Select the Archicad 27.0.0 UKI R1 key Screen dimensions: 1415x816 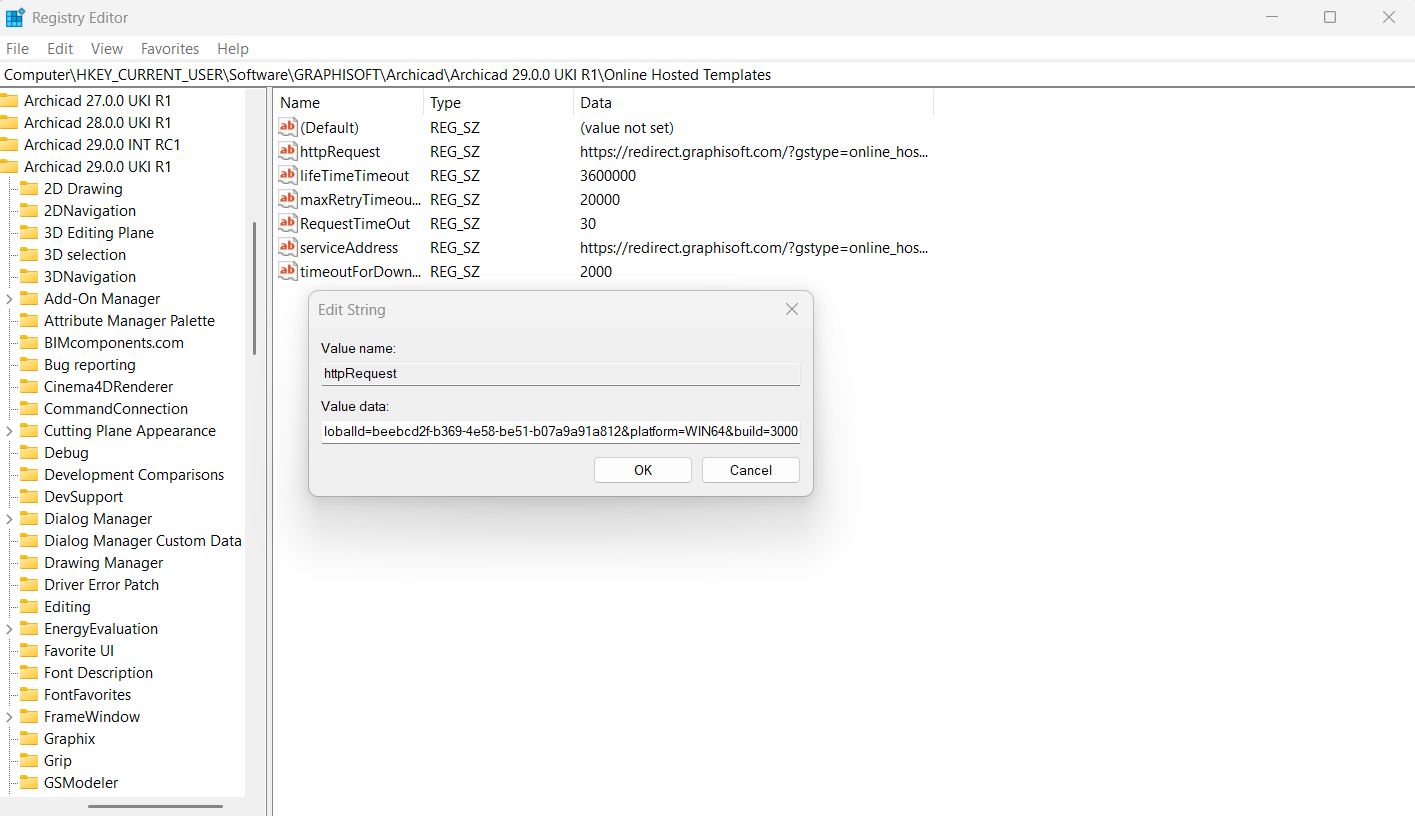click(97, 100)
